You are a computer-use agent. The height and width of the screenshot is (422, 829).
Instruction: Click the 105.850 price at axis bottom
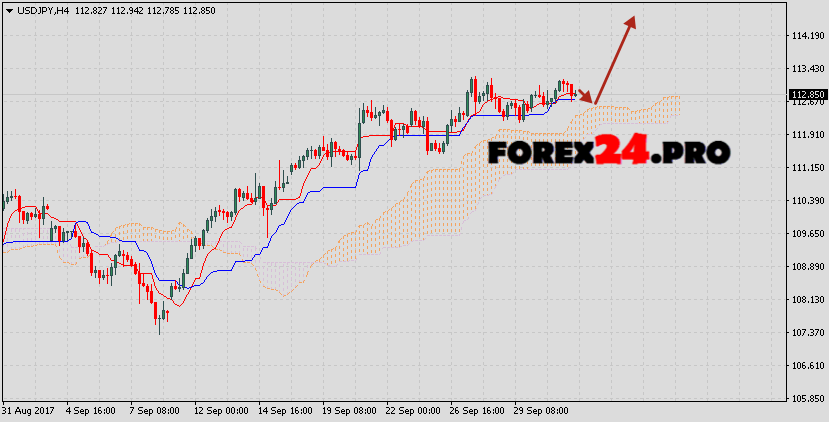tap(806, 399)
